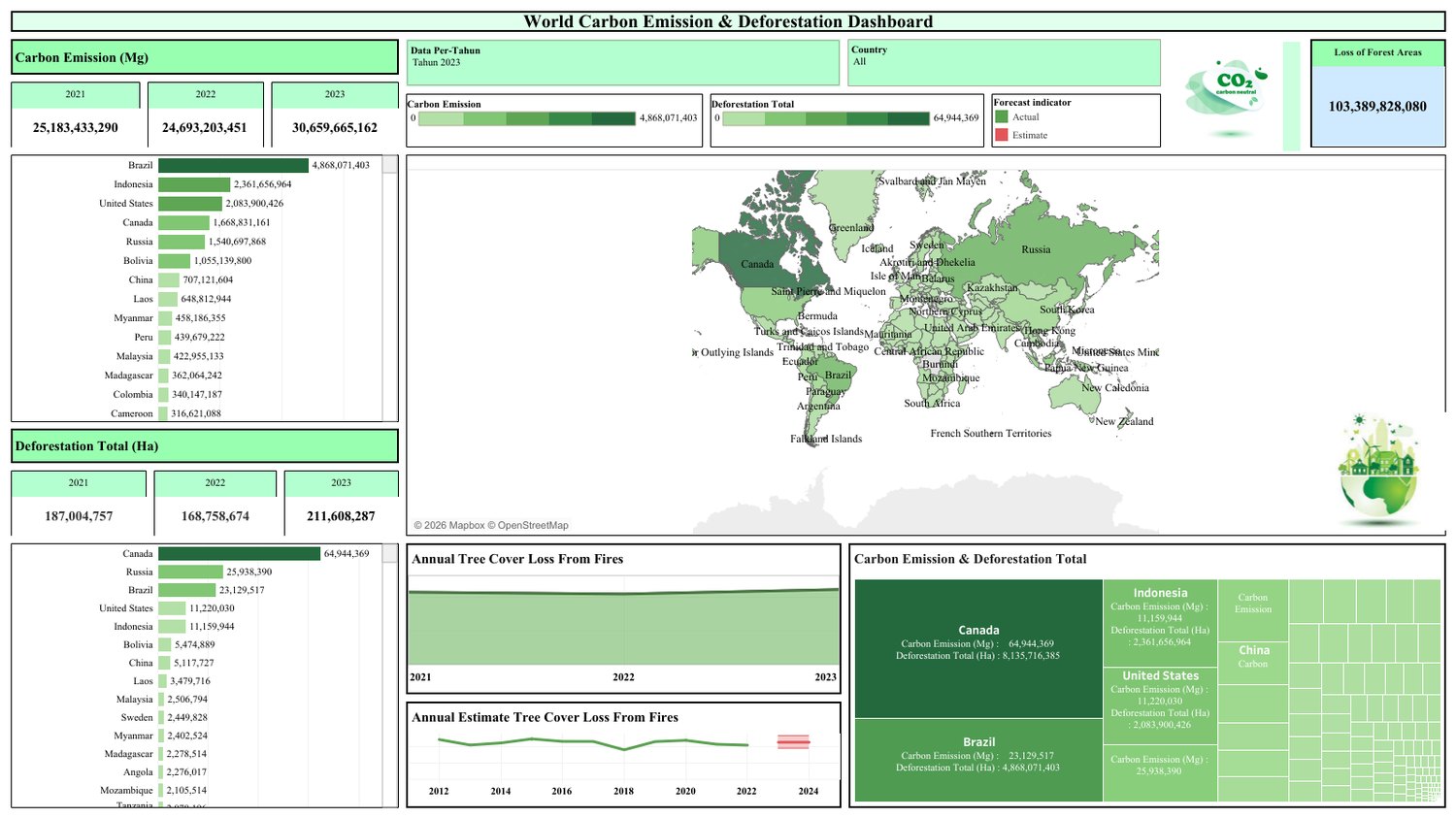The image size is (1456, 818).
Task: Select Canada's 64,944,369 deforestation bar
Action: 239,553
